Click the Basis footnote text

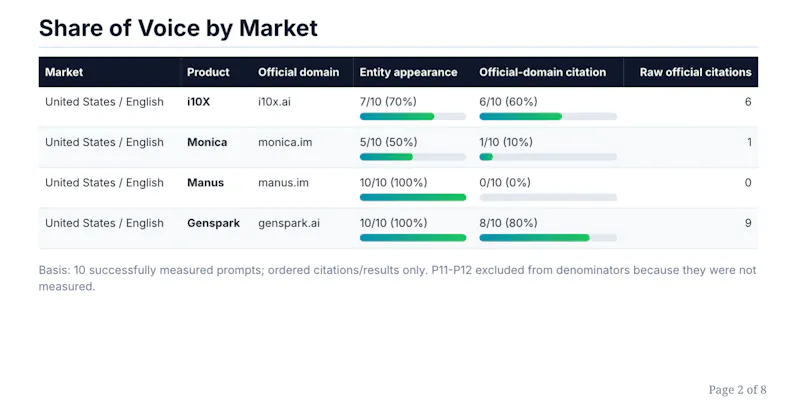pos(397,278)
